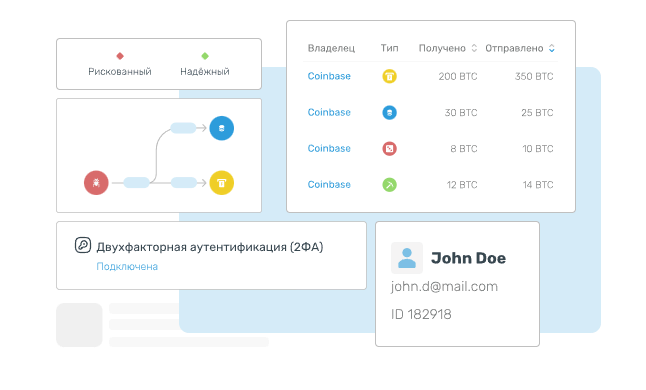Click the 14 BTC sent value

[538, 184]
